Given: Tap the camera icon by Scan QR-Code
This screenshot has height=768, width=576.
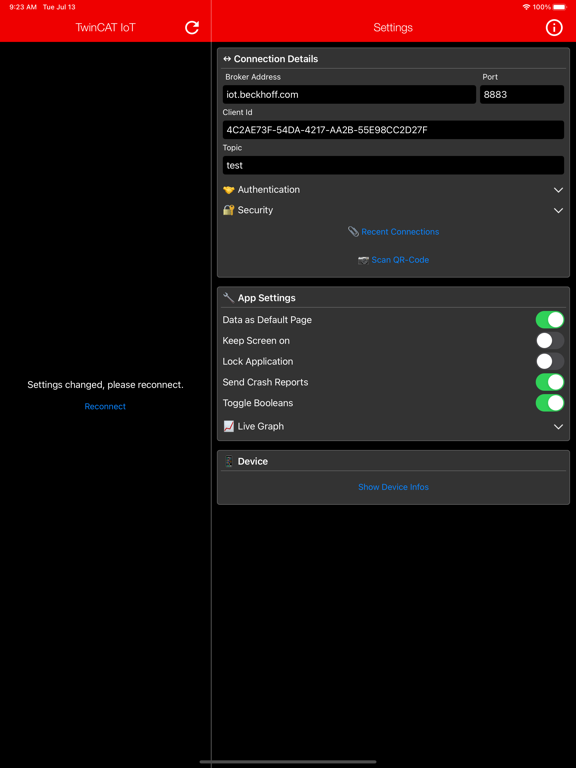Looking at the screenshot, I should coord(363,260).
